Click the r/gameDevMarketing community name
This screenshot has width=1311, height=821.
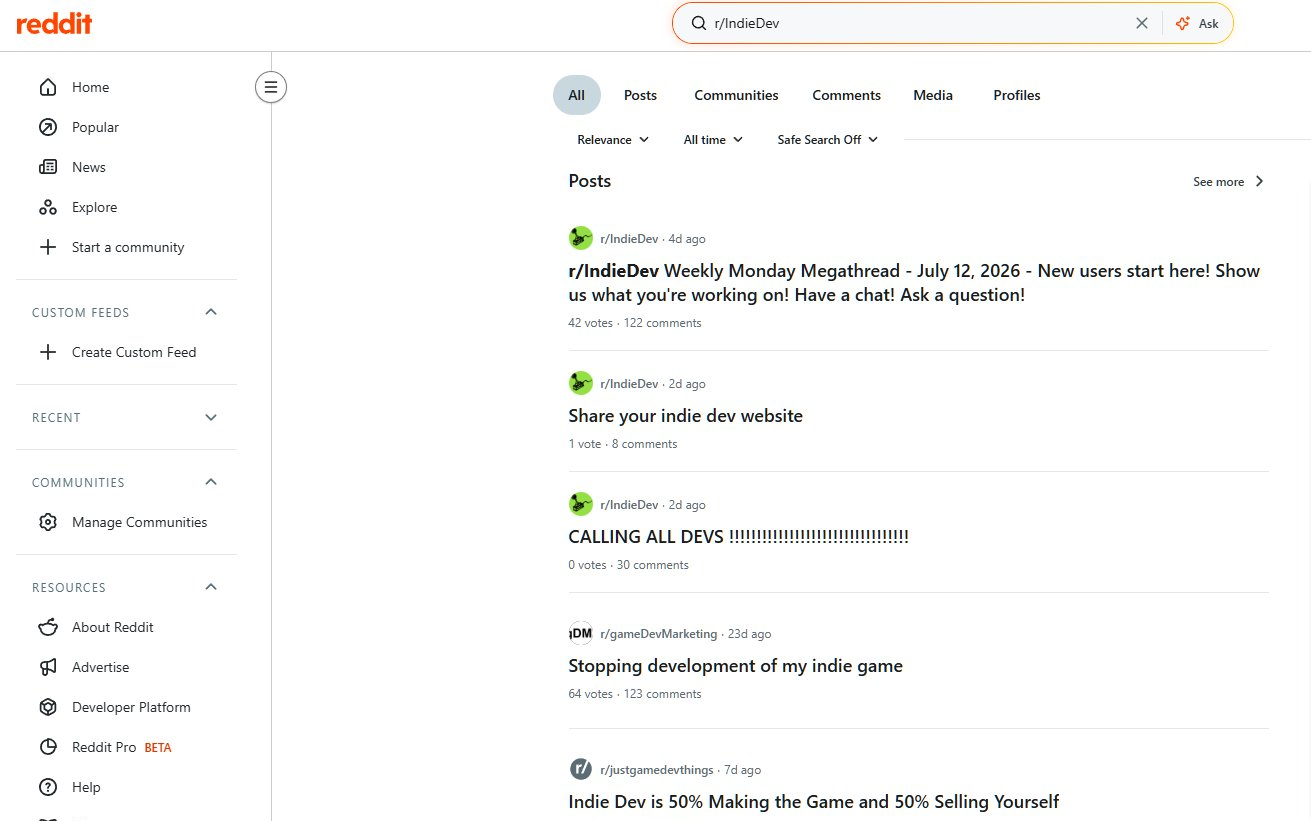659,633
